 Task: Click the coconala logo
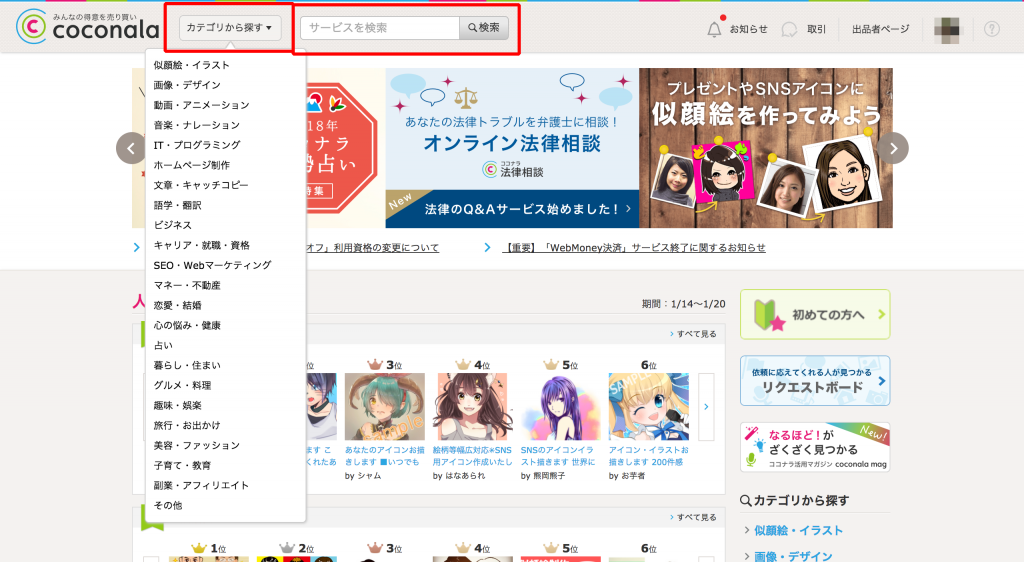pyautogui.click(x=88, y=26)
